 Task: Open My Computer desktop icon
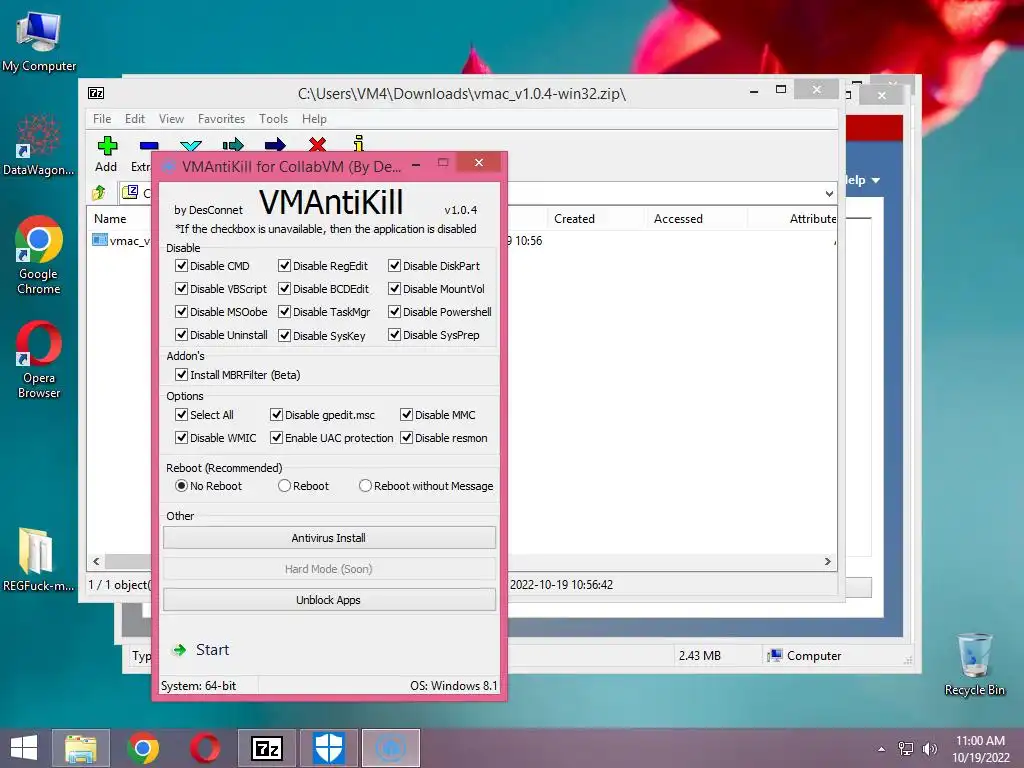point(39,40)
